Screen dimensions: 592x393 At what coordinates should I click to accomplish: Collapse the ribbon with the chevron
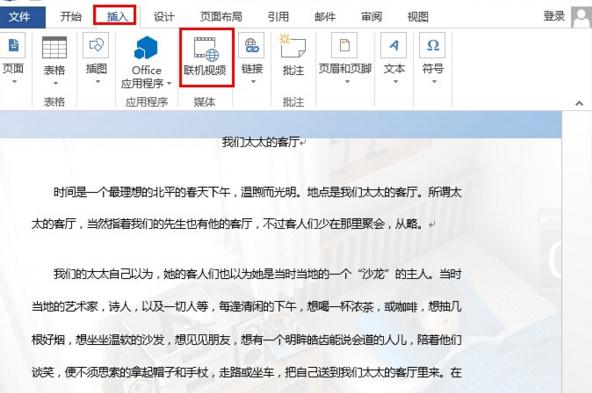tap(579, 103)
